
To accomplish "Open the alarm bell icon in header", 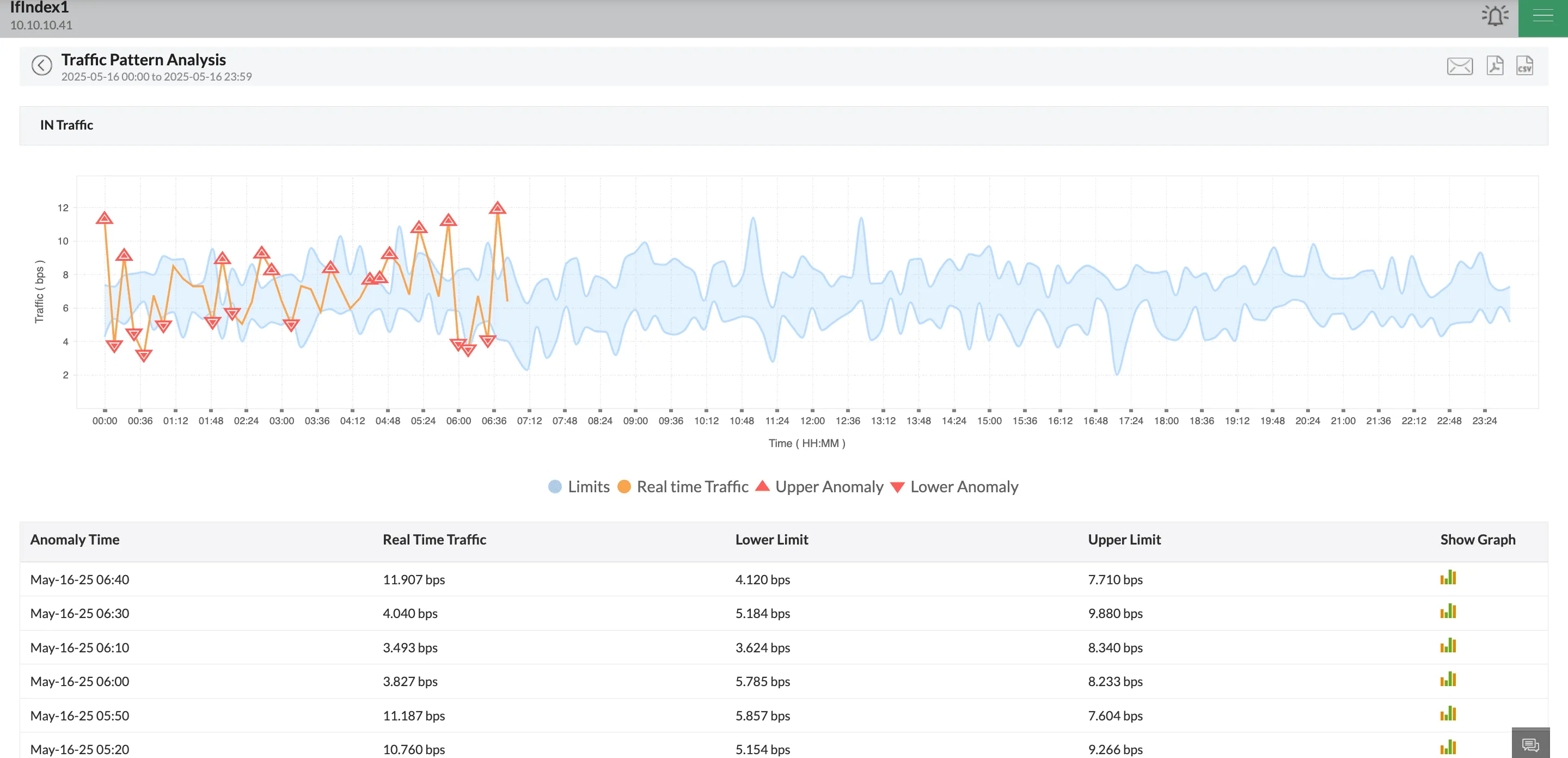I will point(1494,15).
